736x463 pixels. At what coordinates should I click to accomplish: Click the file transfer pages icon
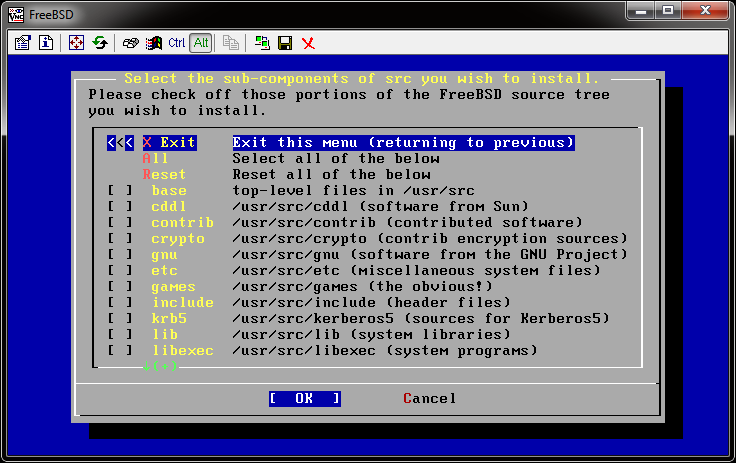click(x=230, y=43)
